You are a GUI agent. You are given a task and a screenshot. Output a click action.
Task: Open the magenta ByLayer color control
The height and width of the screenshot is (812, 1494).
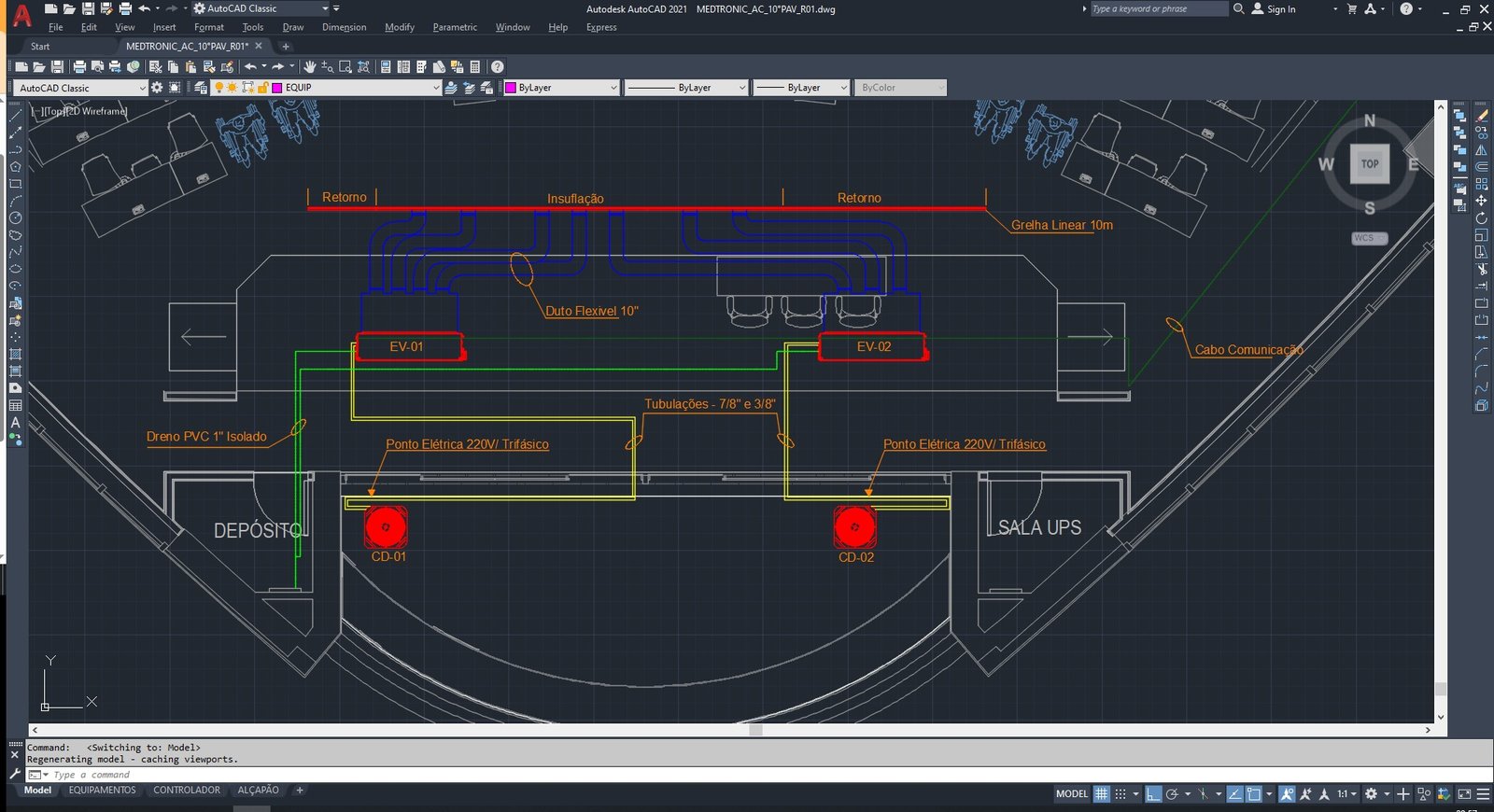562,88
